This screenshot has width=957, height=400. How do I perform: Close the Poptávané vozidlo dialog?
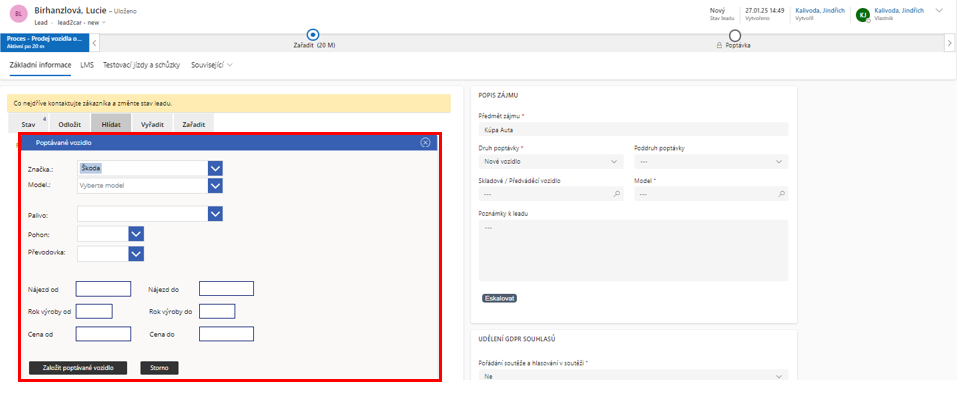click(425, 143)
